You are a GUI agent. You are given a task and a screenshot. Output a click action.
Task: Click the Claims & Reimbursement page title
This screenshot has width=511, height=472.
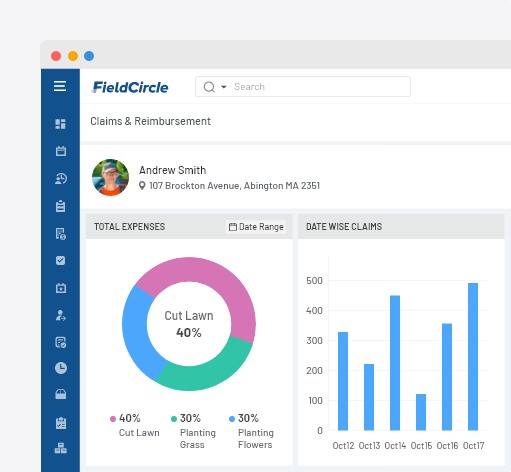tap(150, 121)
